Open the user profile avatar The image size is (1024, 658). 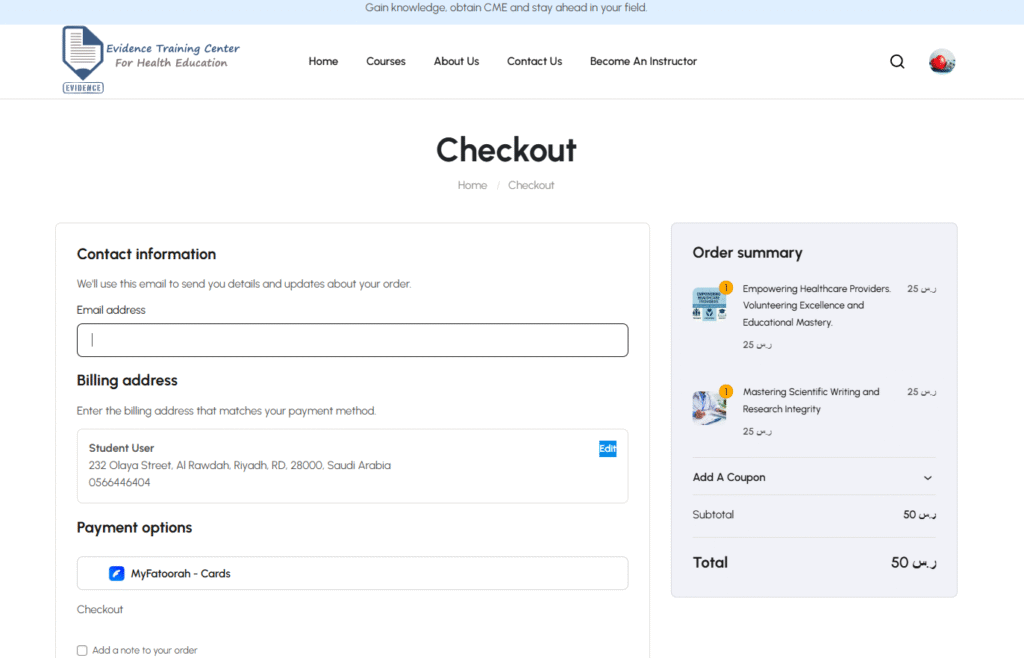pyautogui.click(x=942, y=61)
